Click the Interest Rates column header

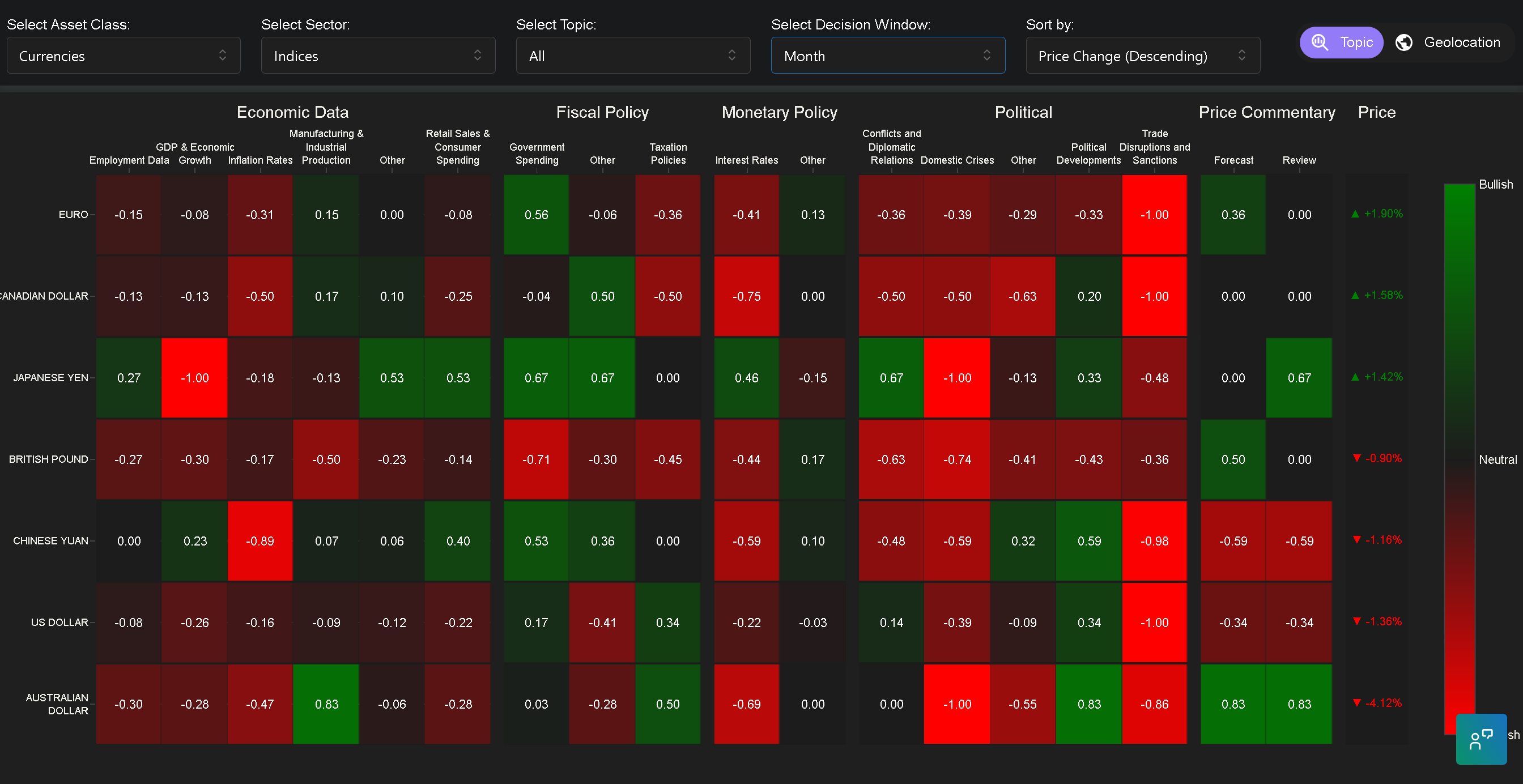pos(746,160)
